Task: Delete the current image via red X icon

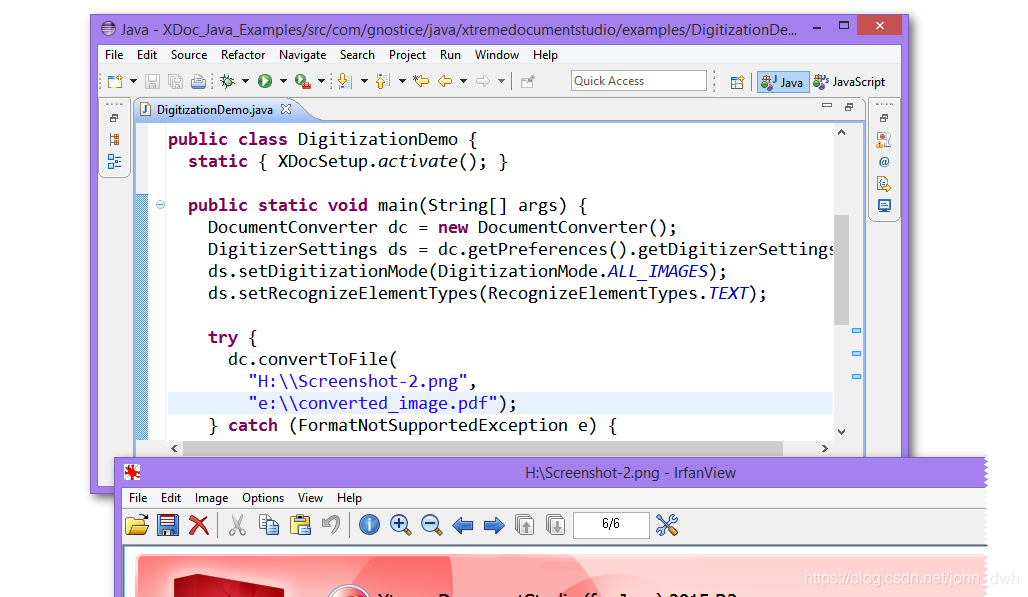Action: pyautogui.click(x=198, y=525)
